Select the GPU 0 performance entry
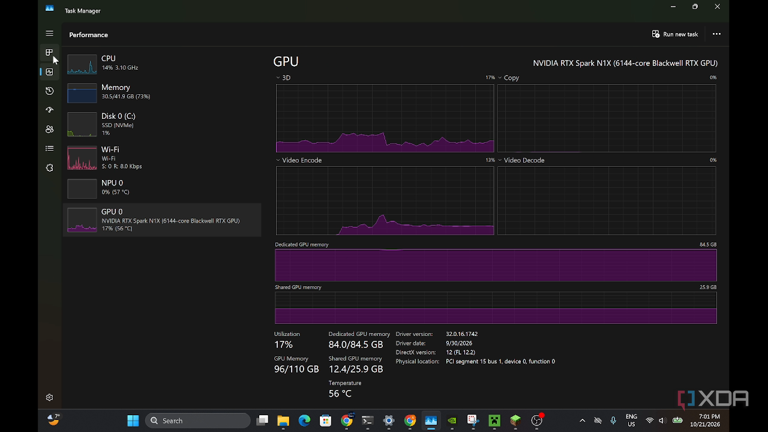 click(x=162, y=220)
